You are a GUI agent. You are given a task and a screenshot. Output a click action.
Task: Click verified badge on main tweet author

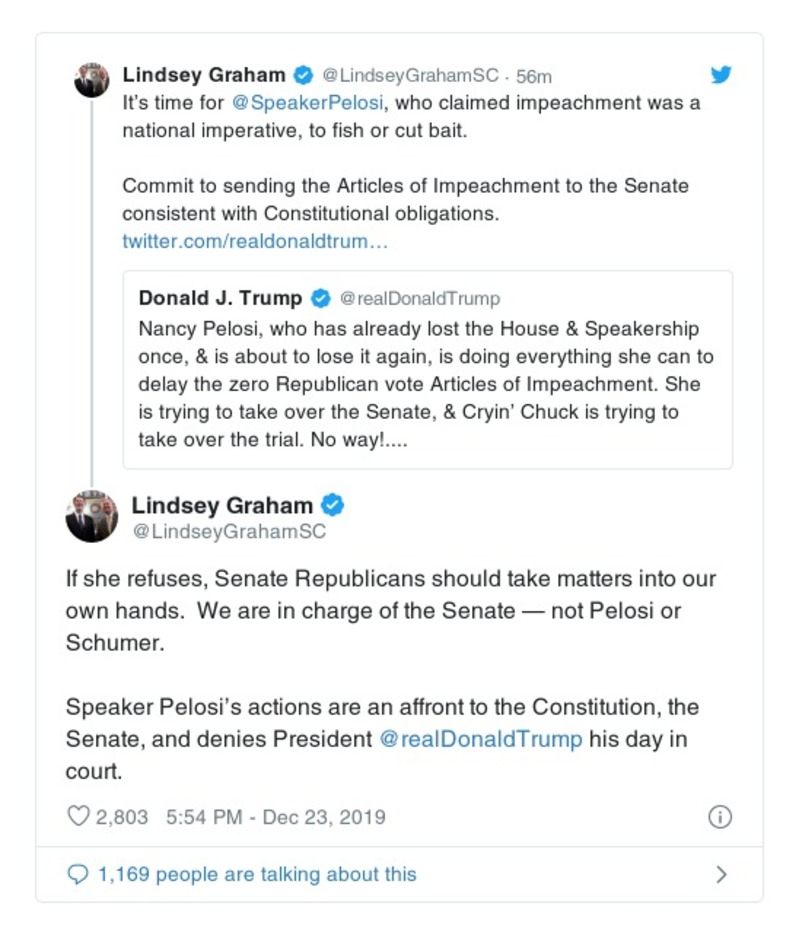point(332,505)
